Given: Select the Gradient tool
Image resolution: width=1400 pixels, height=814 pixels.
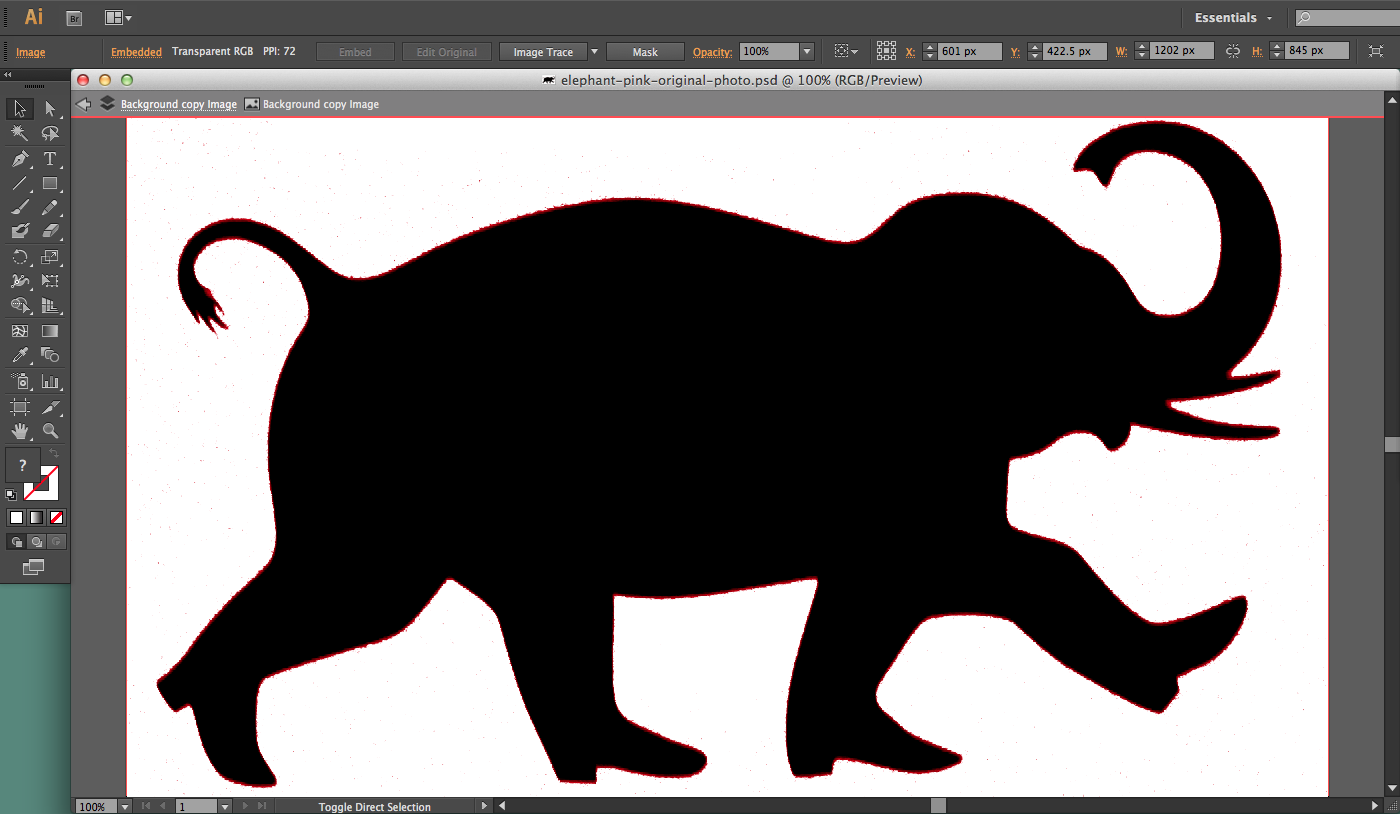Looking at the screenshot, I should coord(50,331).
